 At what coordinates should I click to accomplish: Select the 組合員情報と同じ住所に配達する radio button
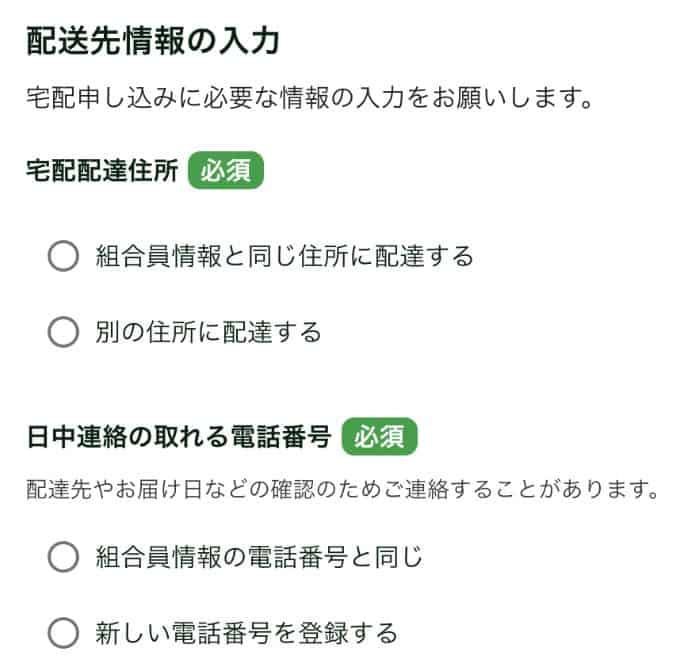coord(63,257)
